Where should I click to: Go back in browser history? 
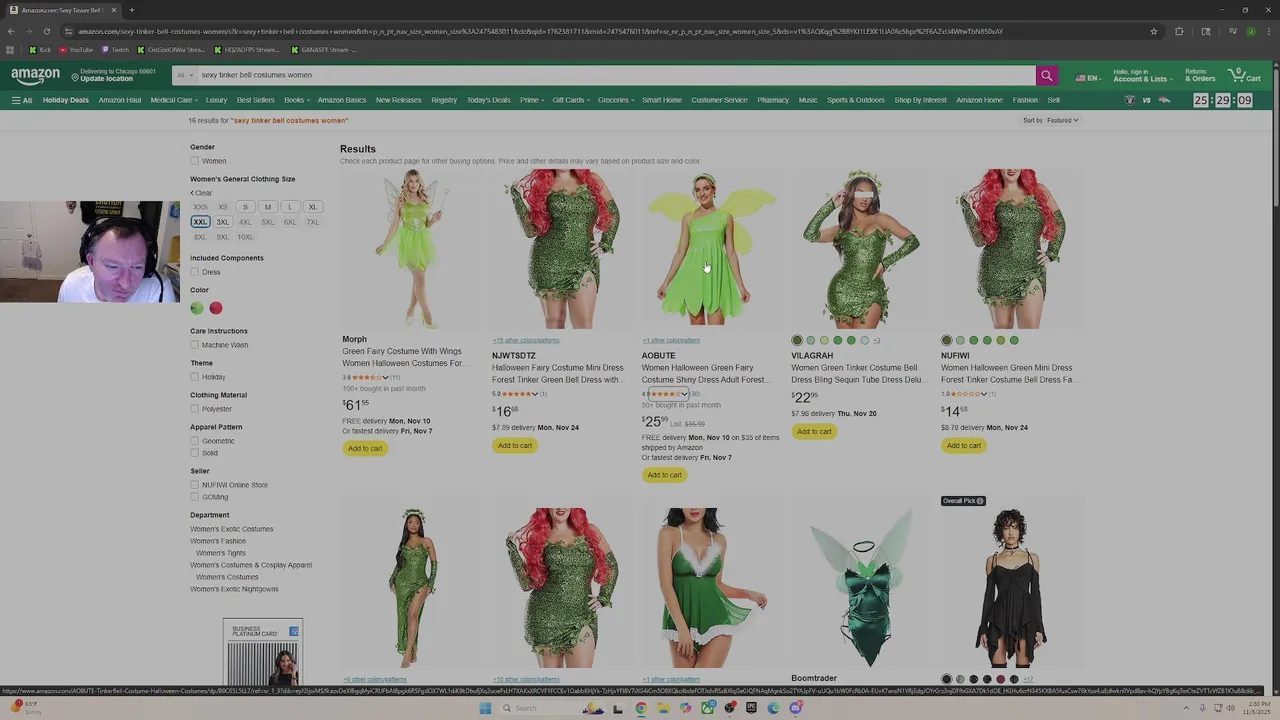[x=11, y=31]
